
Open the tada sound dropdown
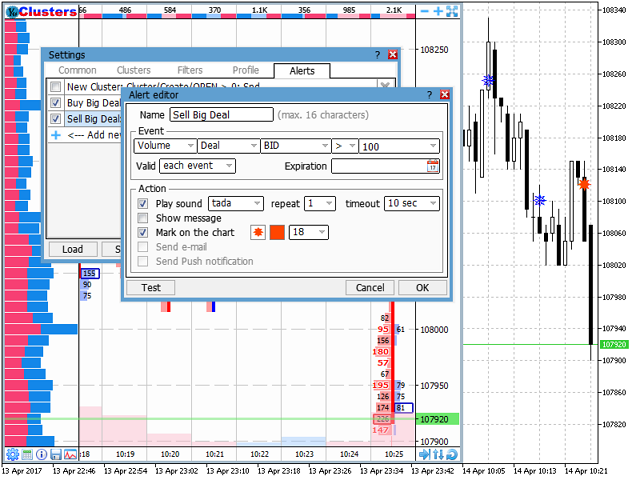[236, 203]
